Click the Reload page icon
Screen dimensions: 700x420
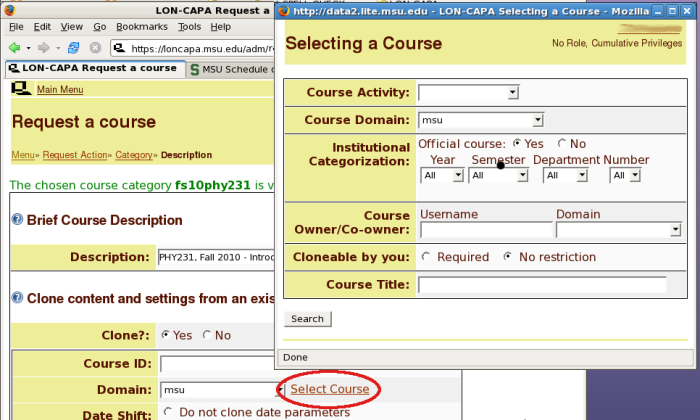coord(74,47)
